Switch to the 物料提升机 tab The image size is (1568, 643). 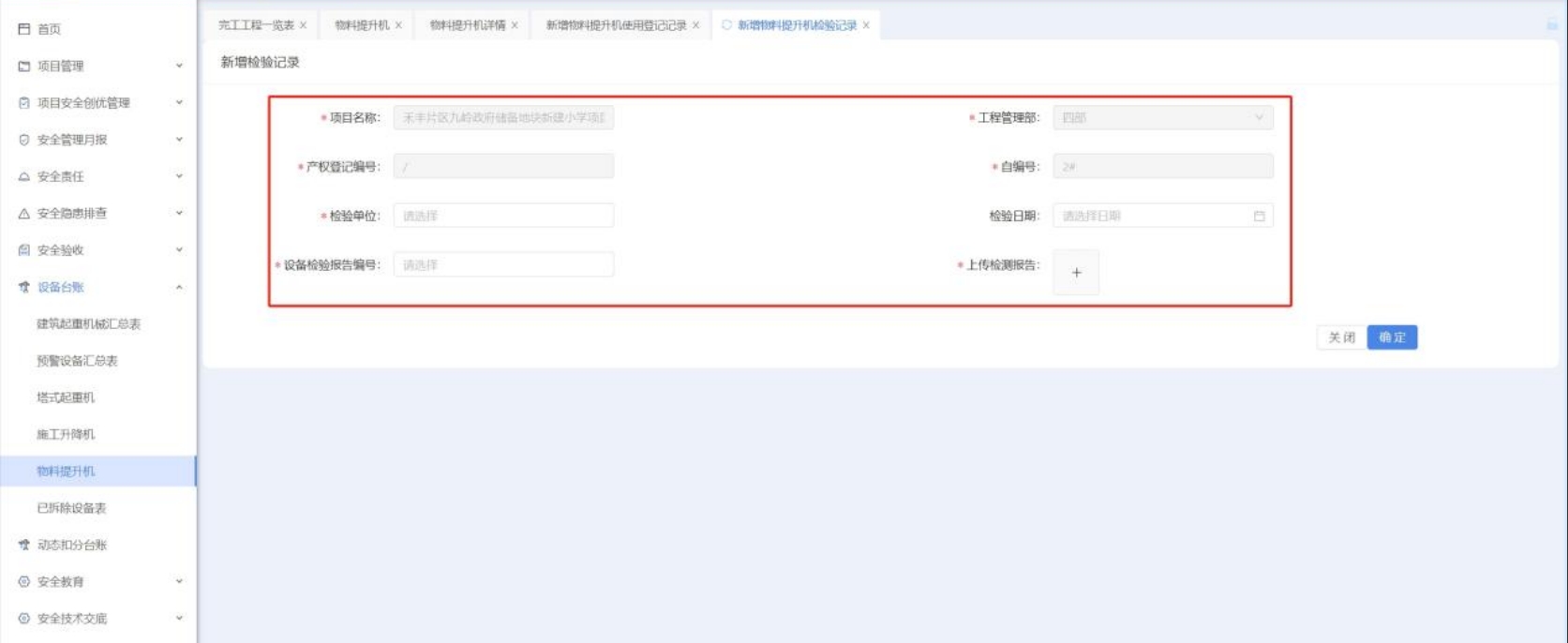[362, 25]
